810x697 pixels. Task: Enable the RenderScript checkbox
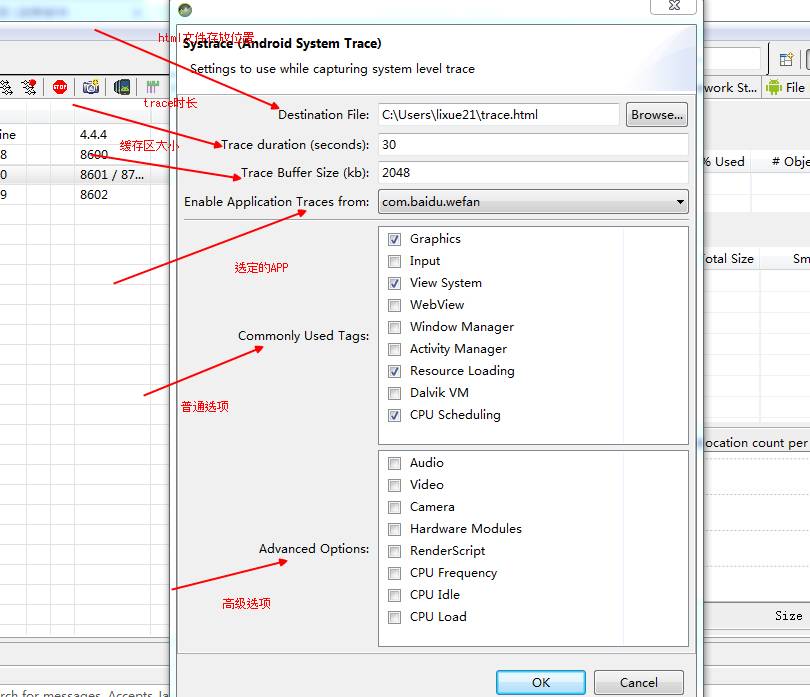(394, 551)
